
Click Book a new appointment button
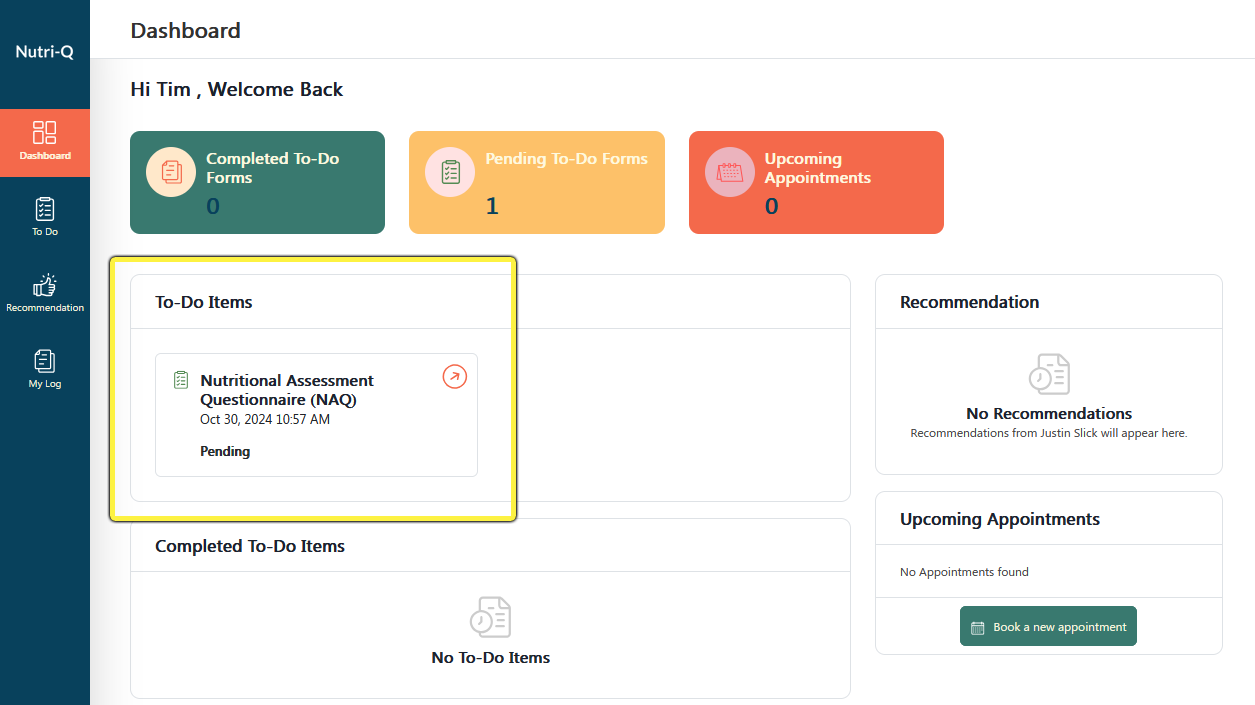point(1048,626)
